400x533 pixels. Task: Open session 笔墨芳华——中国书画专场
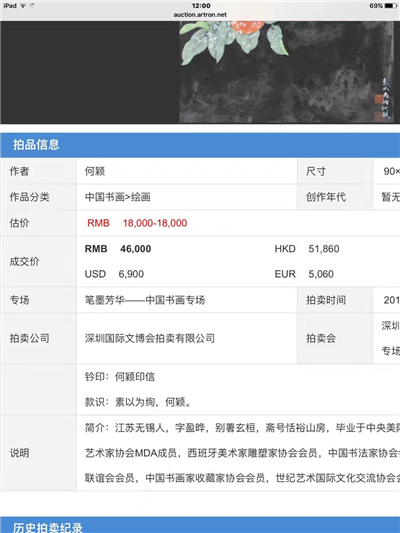145,300
